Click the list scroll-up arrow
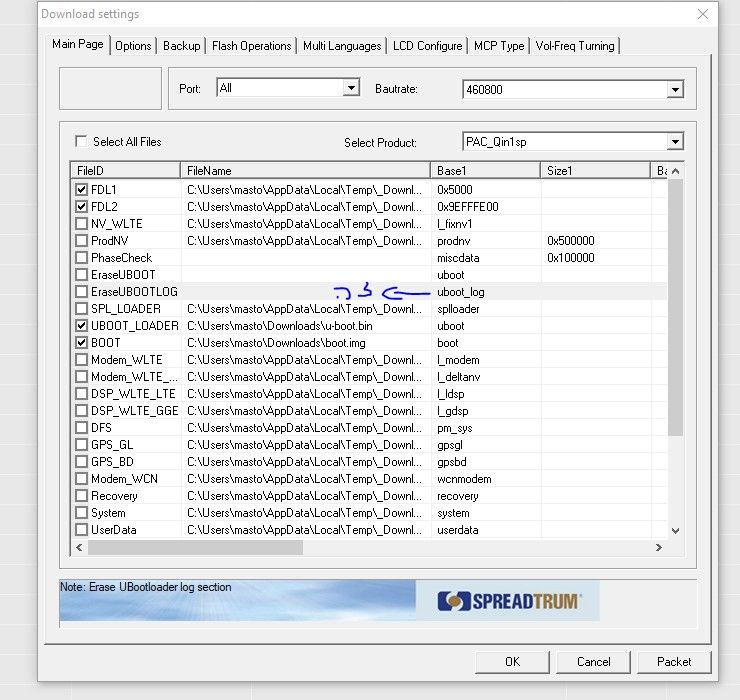Viewport: 740px width, 700px height. coord(675,171)
